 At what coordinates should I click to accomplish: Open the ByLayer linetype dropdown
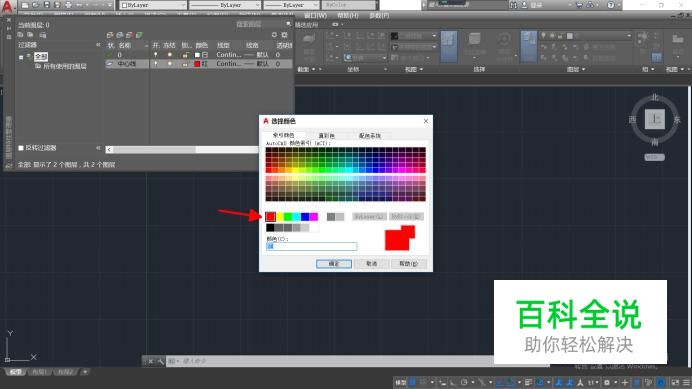(x=225, y=5)
